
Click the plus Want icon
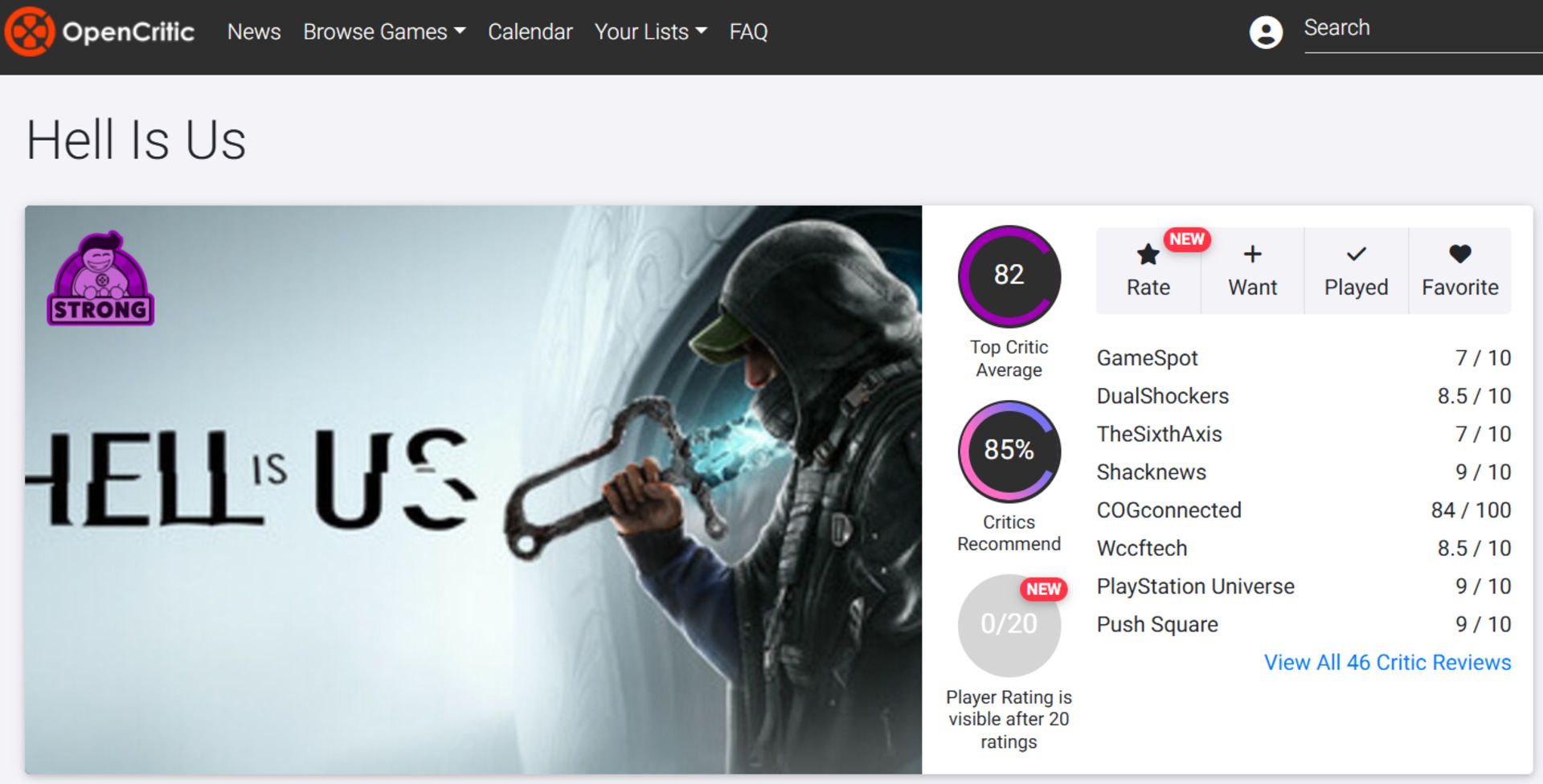[1252, 255]
